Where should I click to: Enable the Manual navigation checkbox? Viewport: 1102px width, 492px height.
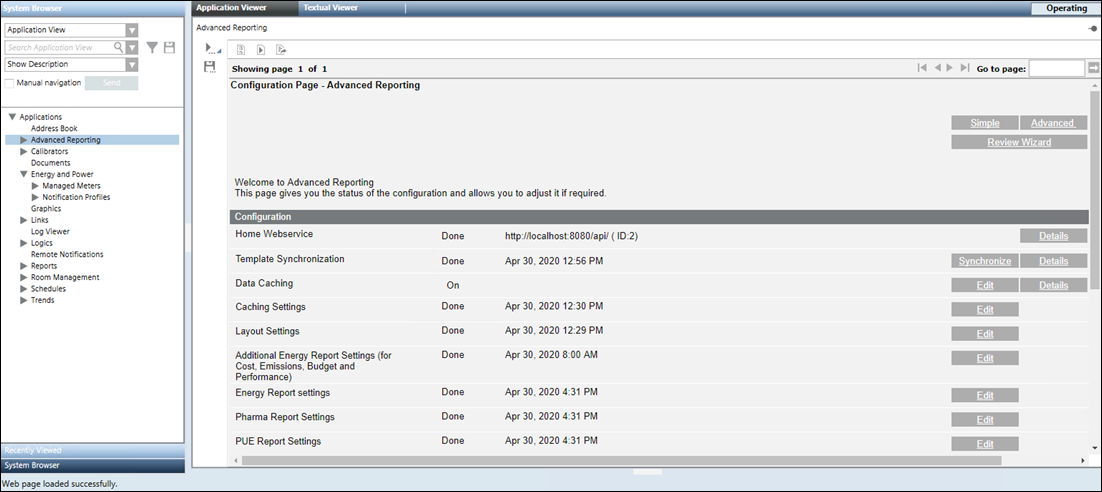[10, 82]
